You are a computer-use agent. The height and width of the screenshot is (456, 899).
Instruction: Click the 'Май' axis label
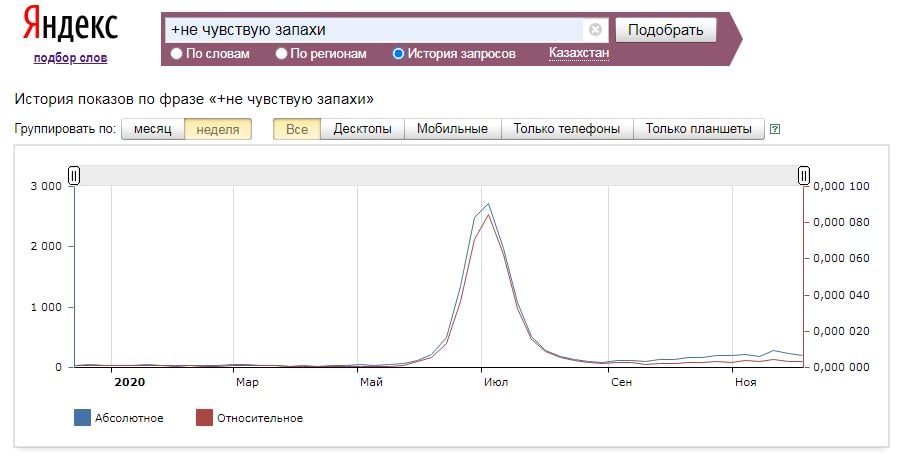372,382
